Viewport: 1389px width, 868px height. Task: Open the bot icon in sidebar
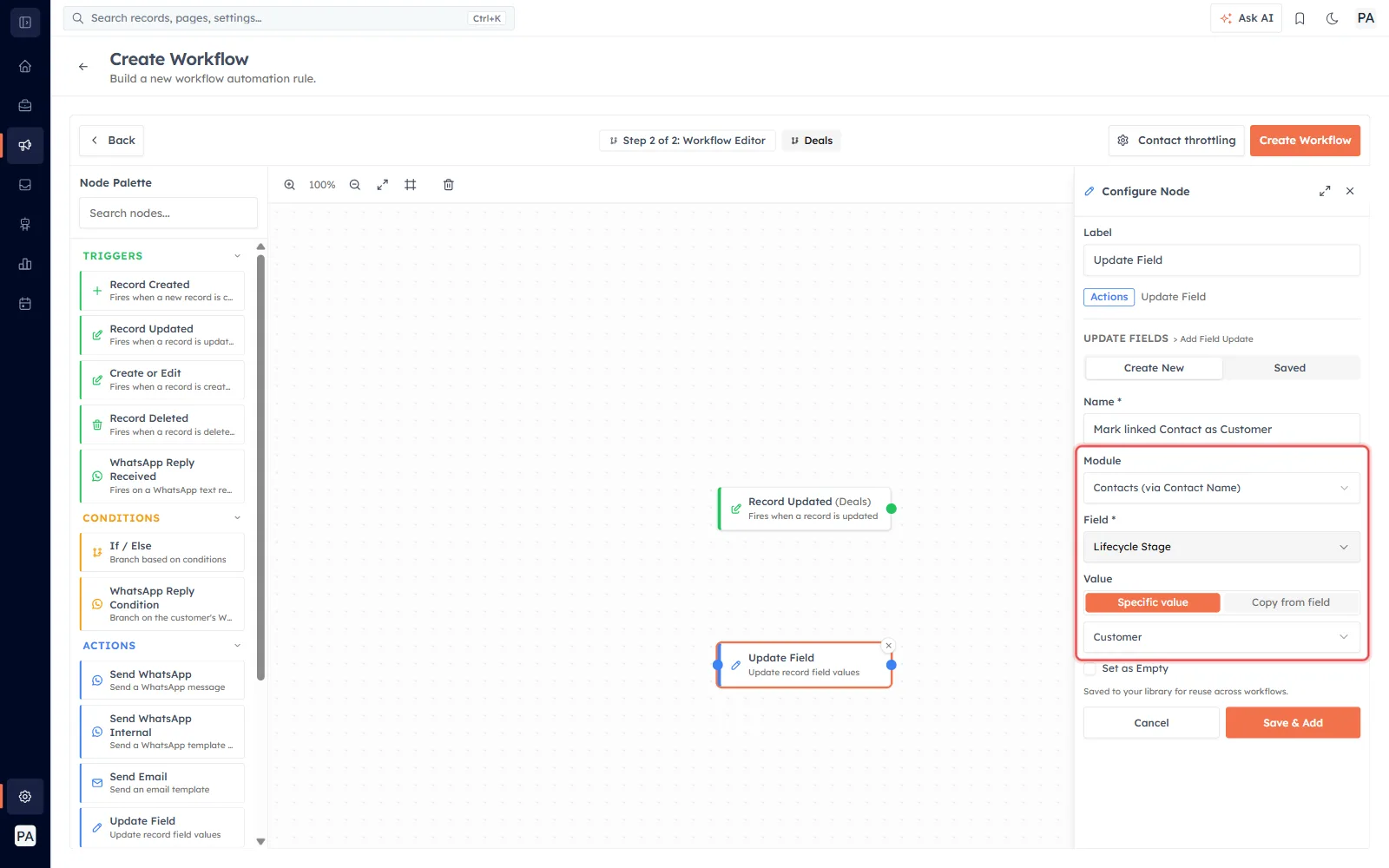[x=25, y=225]
